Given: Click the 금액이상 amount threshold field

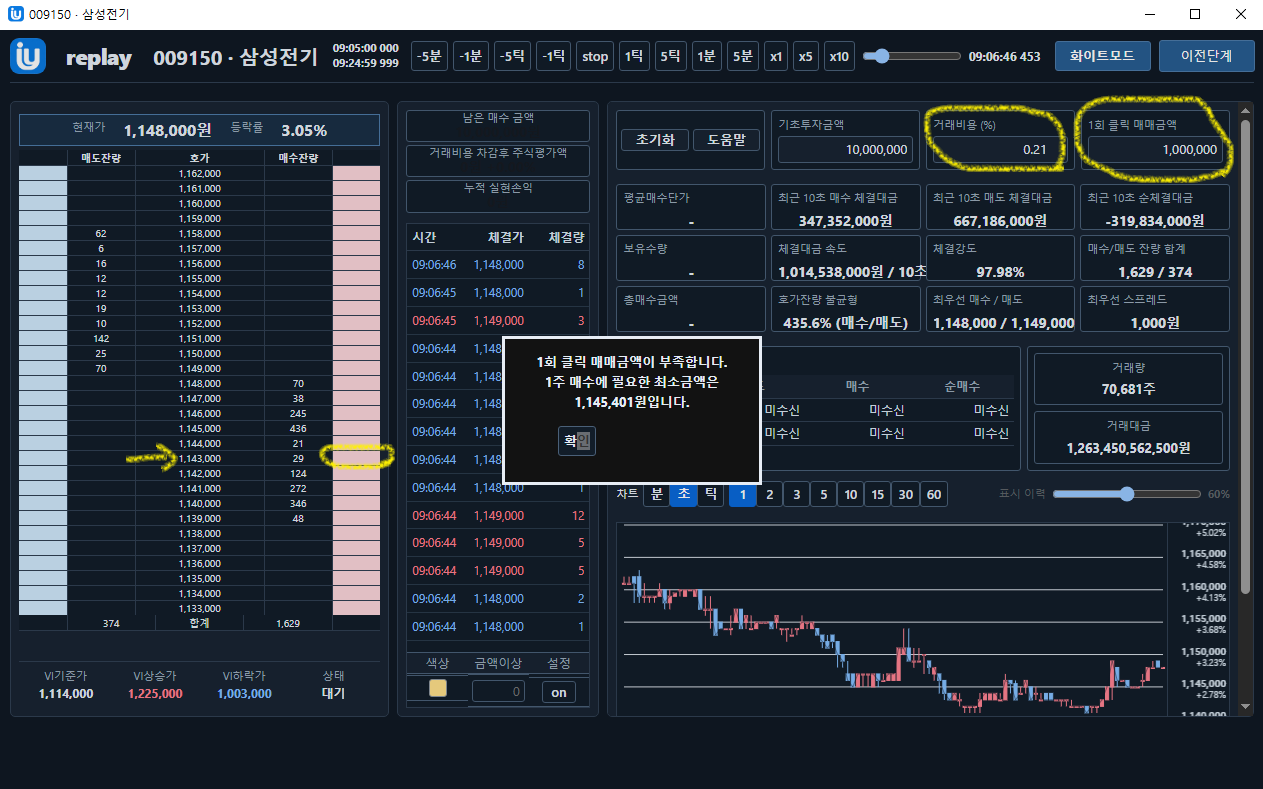Looking at the screenshot, I should (498, 691).
